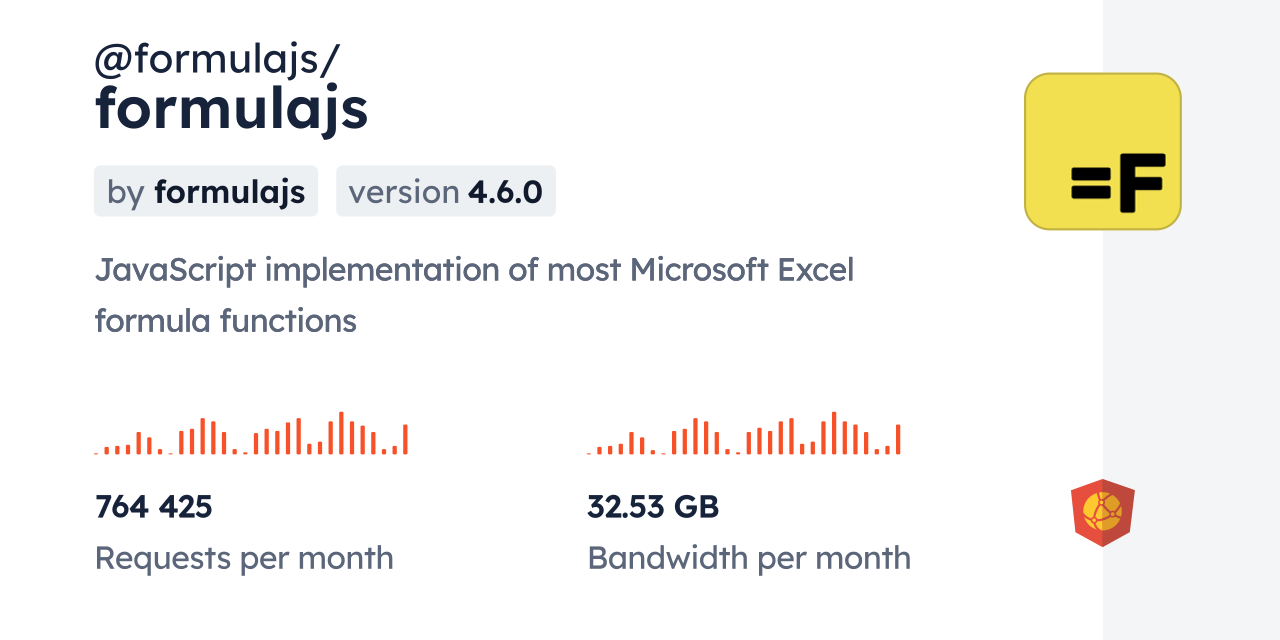The width and height of the screenshot is (1280, 640).
Task: Click the "formula functions" description line
Action: coord(225,321)
